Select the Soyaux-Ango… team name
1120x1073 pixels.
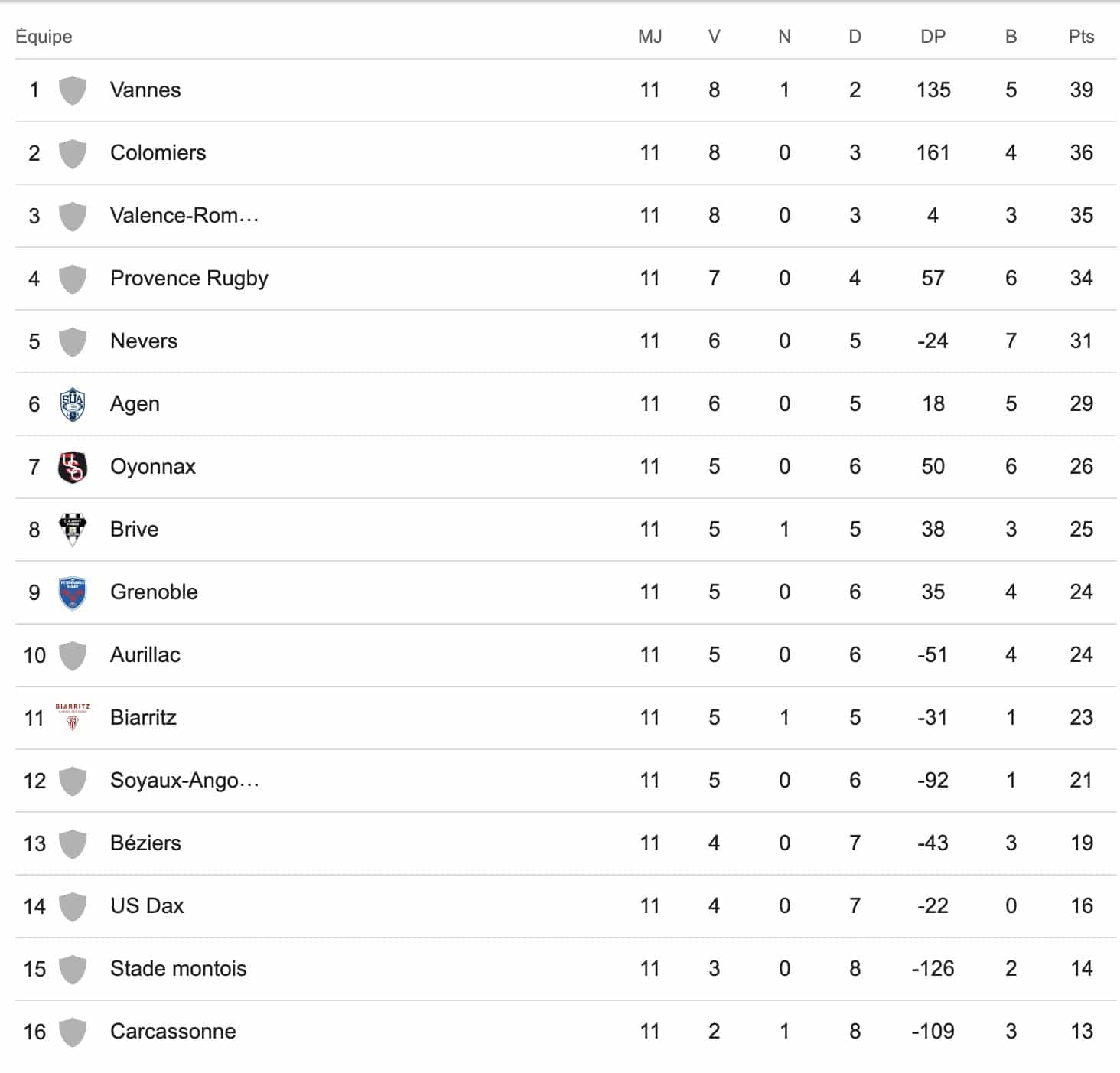pos(184,781)
